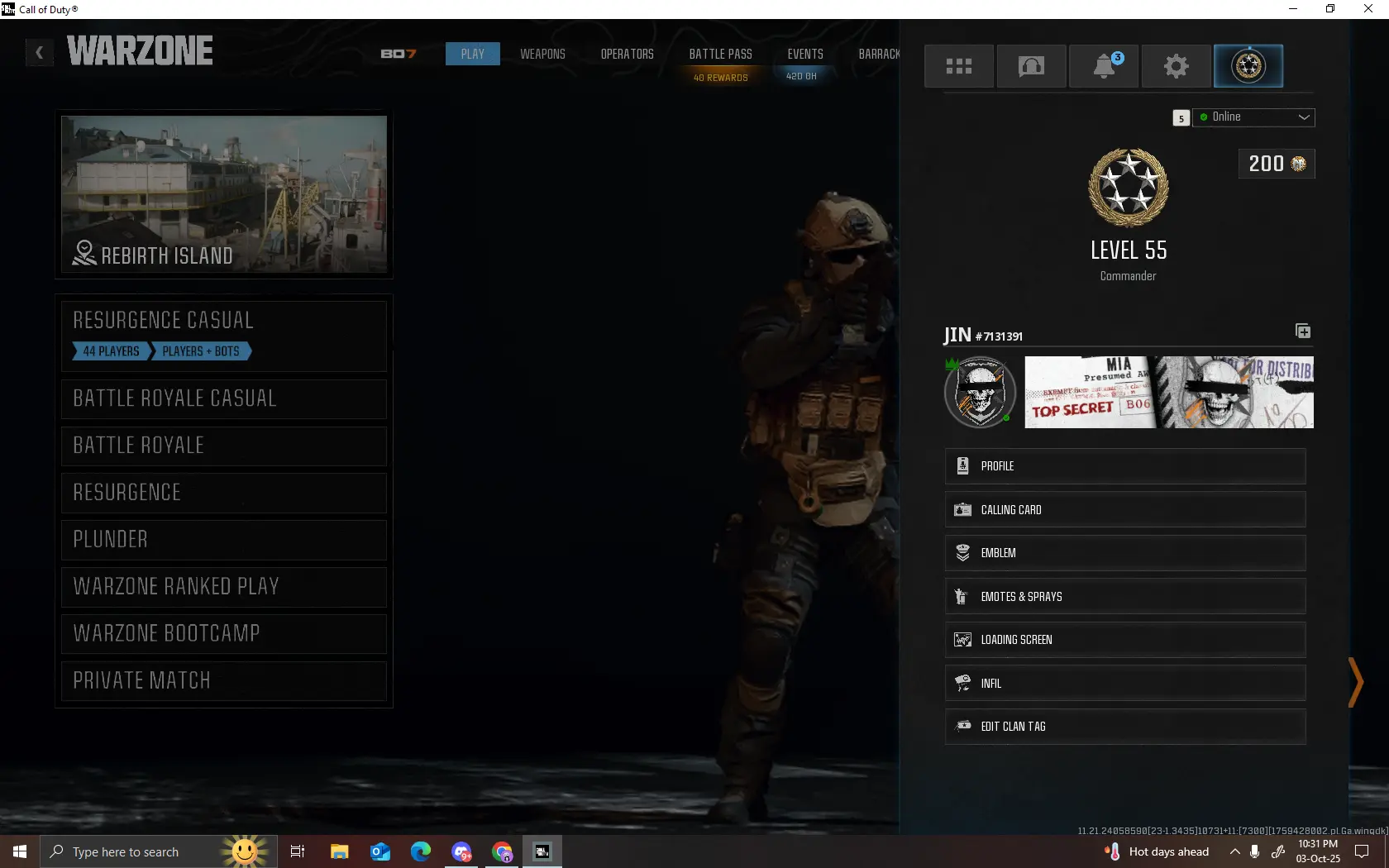Click the copy player ID icon
1389x868 pixels.
(x=1302, y=331)
